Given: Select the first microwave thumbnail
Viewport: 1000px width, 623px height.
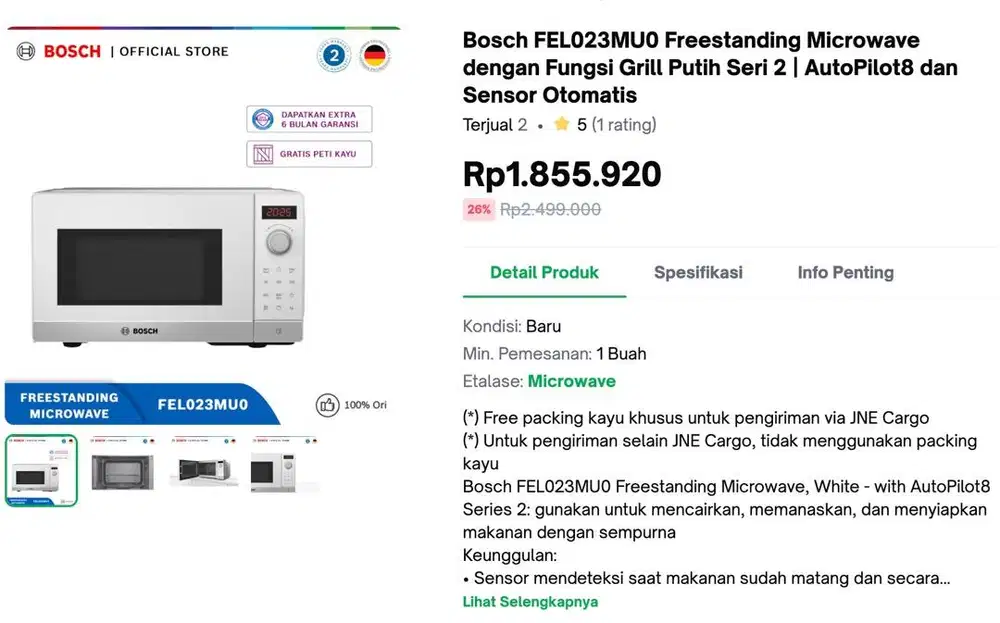Looking at the screenshot, I should [x=41, y=468].
